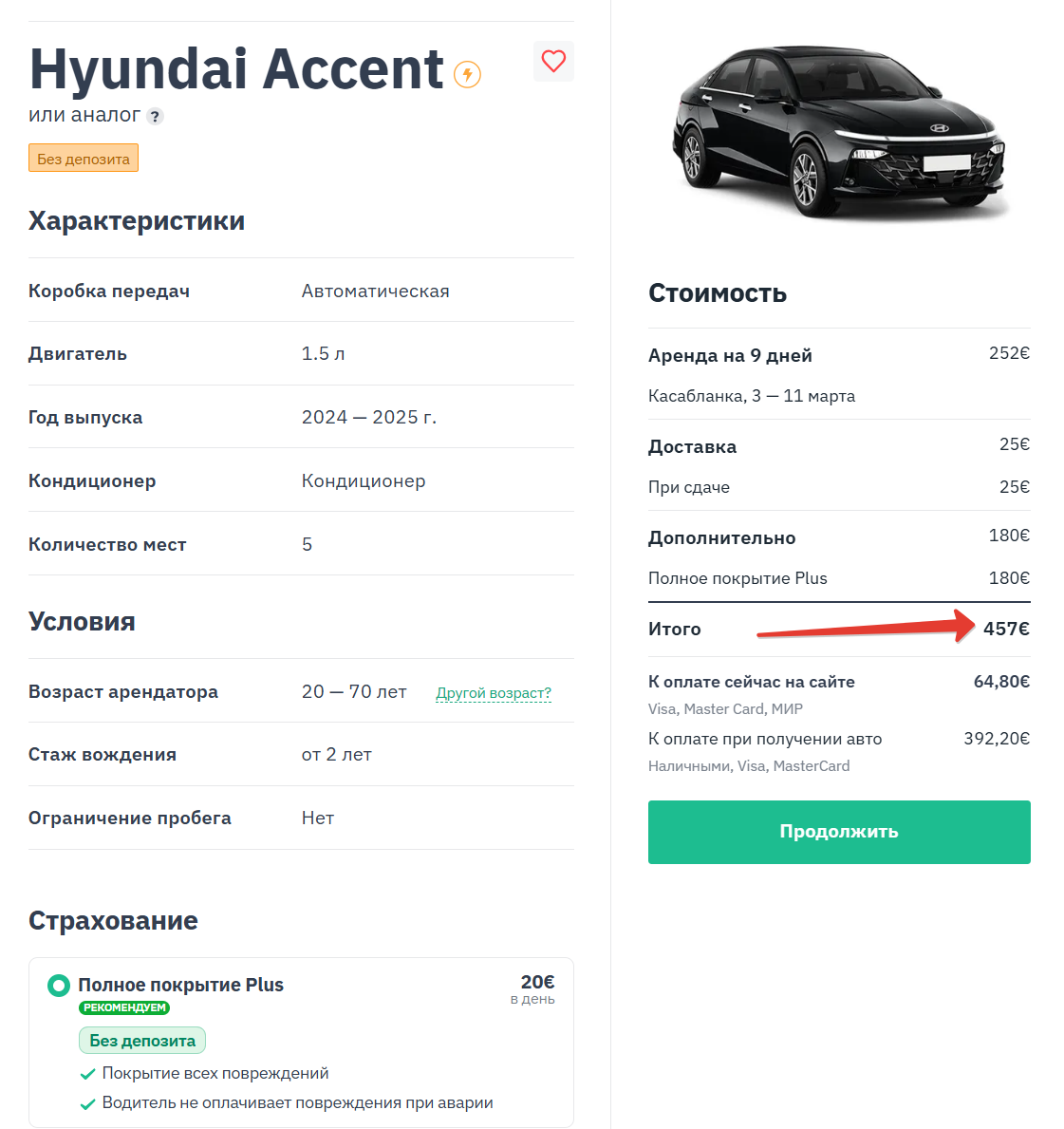Click the checkmark by 'Водитель не оплачивает повреждения'
This screenshot has height=1129, width=1064.
(x=87, y=1103)
